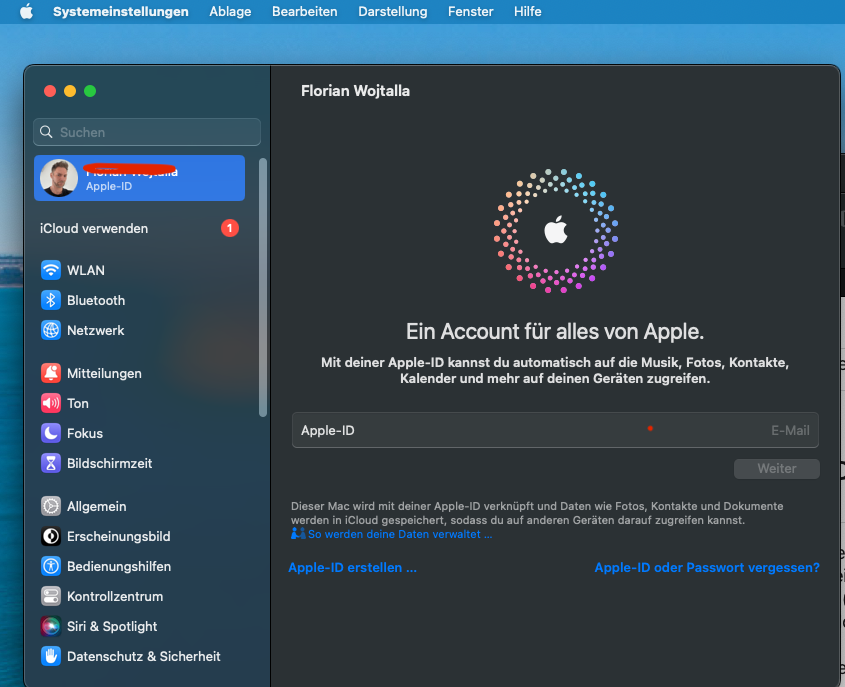Click the Netzwerk globe icon
The image size is (845, 687).
coord(51,330)
